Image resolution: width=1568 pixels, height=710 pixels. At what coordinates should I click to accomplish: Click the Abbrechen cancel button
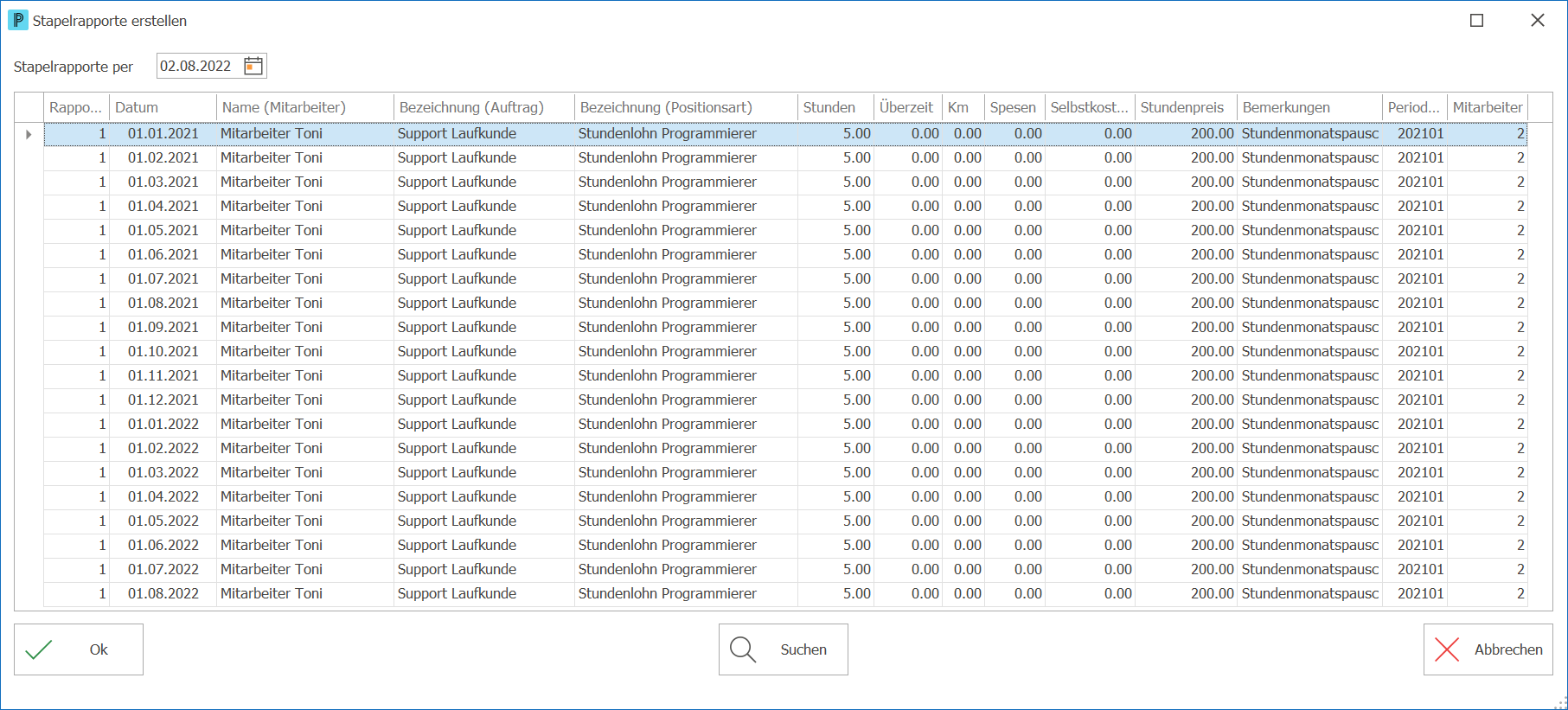click(1488, 649)
